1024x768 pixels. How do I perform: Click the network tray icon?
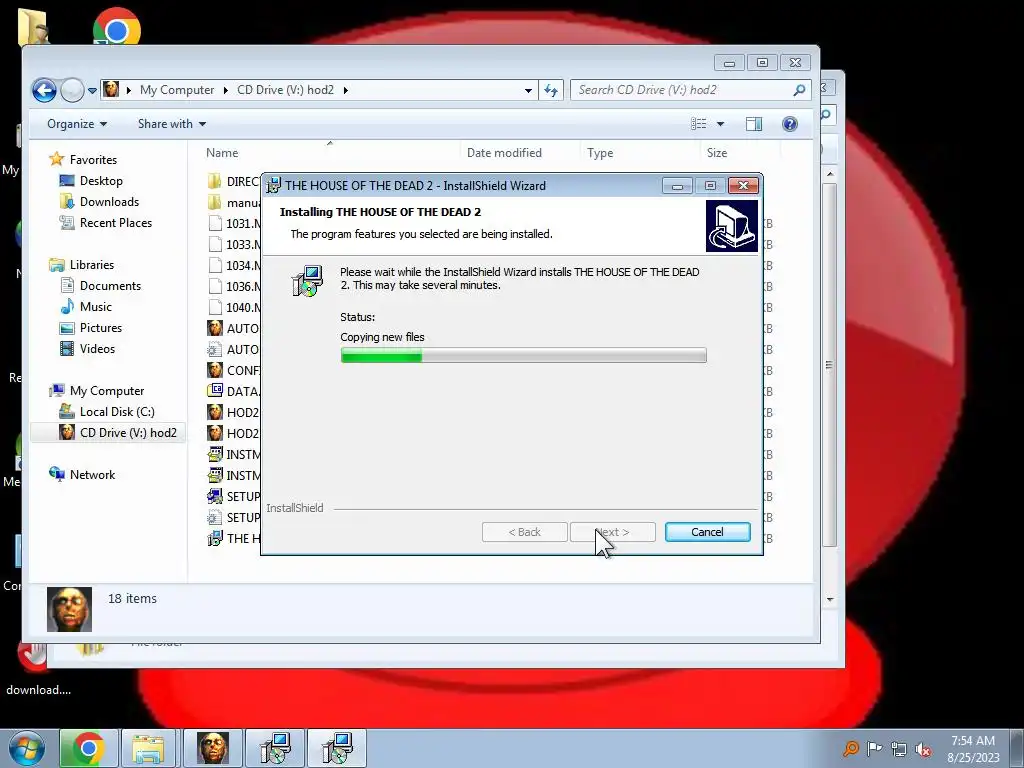pyautogui.click(x=899, y=749)
